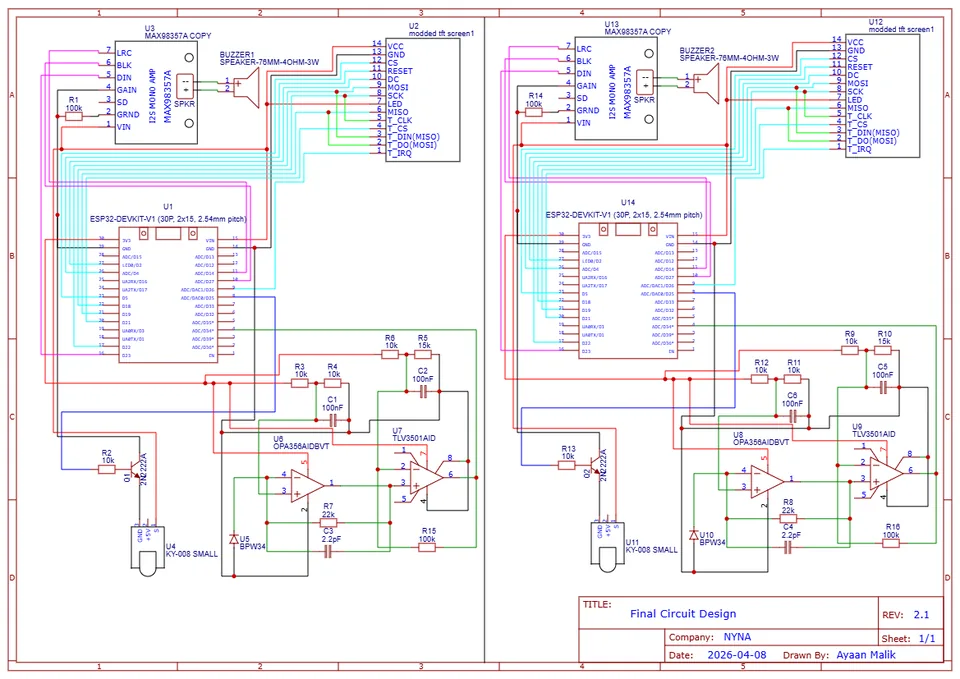This screenshot has width=960, height=679.
Task: Select the R7 22k resistor symbol
Action: (x=329, y=523)
